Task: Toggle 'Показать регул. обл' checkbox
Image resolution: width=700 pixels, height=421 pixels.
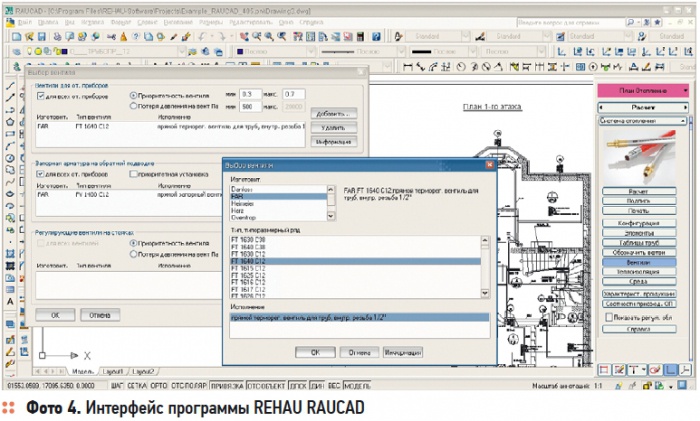Action: pos(608,318)
